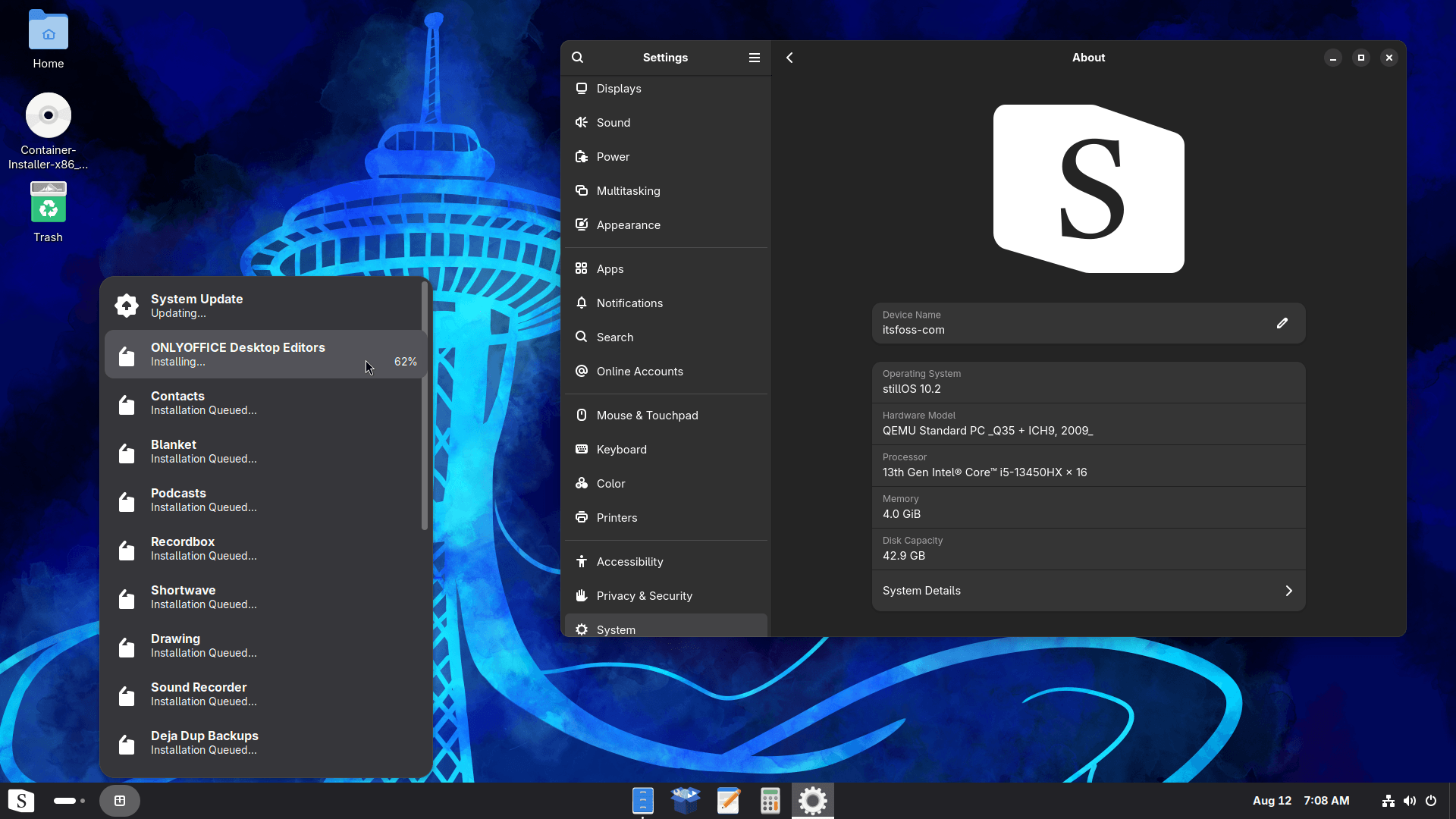
Task: Click the Disk Capacity row
Action: 1088,549
